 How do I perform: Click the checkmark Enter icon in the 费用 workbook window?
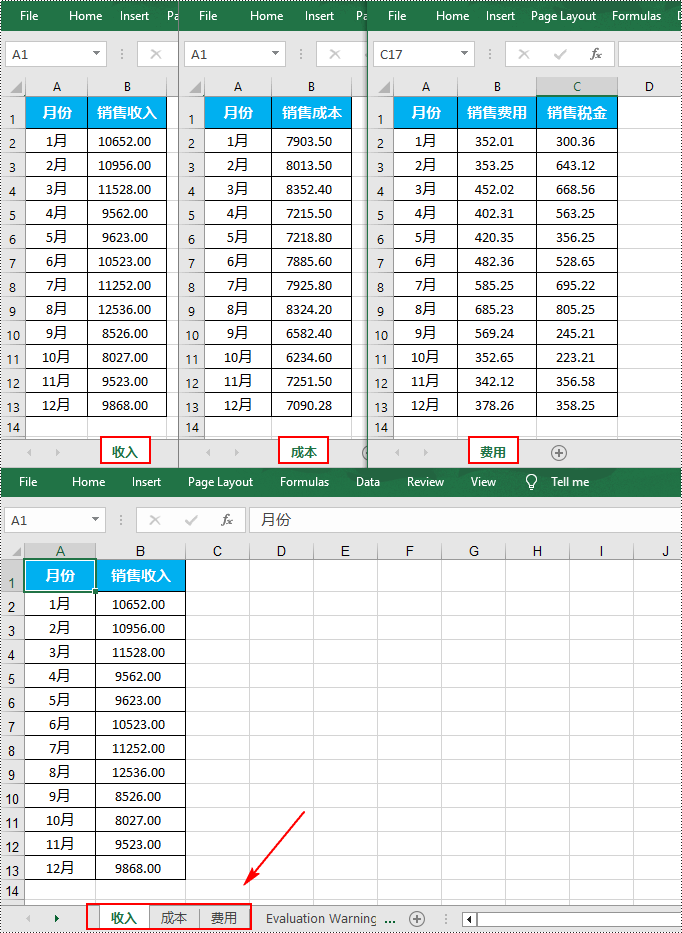(x=560, y=55)
